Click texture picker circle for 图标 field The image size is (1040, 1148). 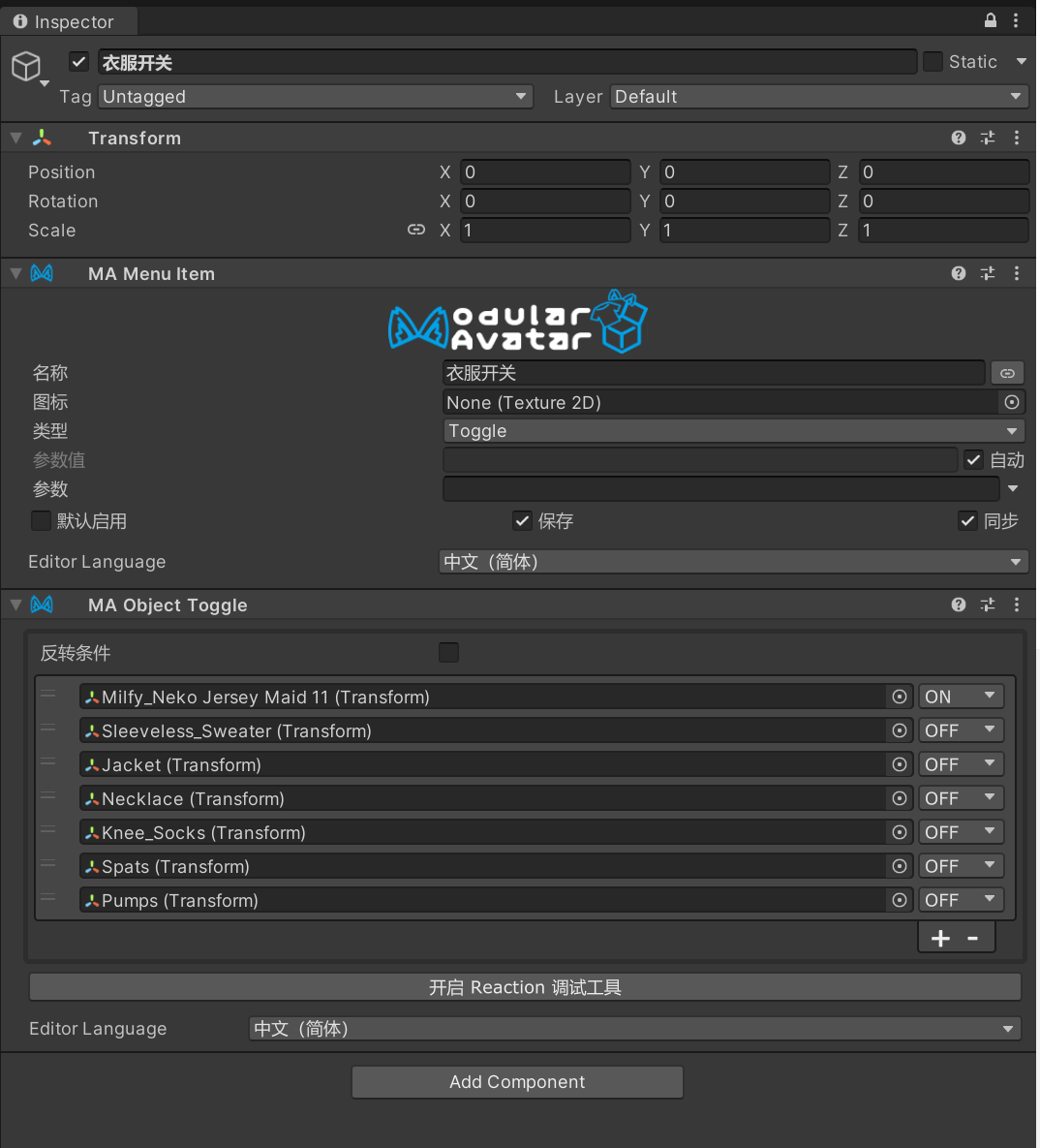(1012, 402)
